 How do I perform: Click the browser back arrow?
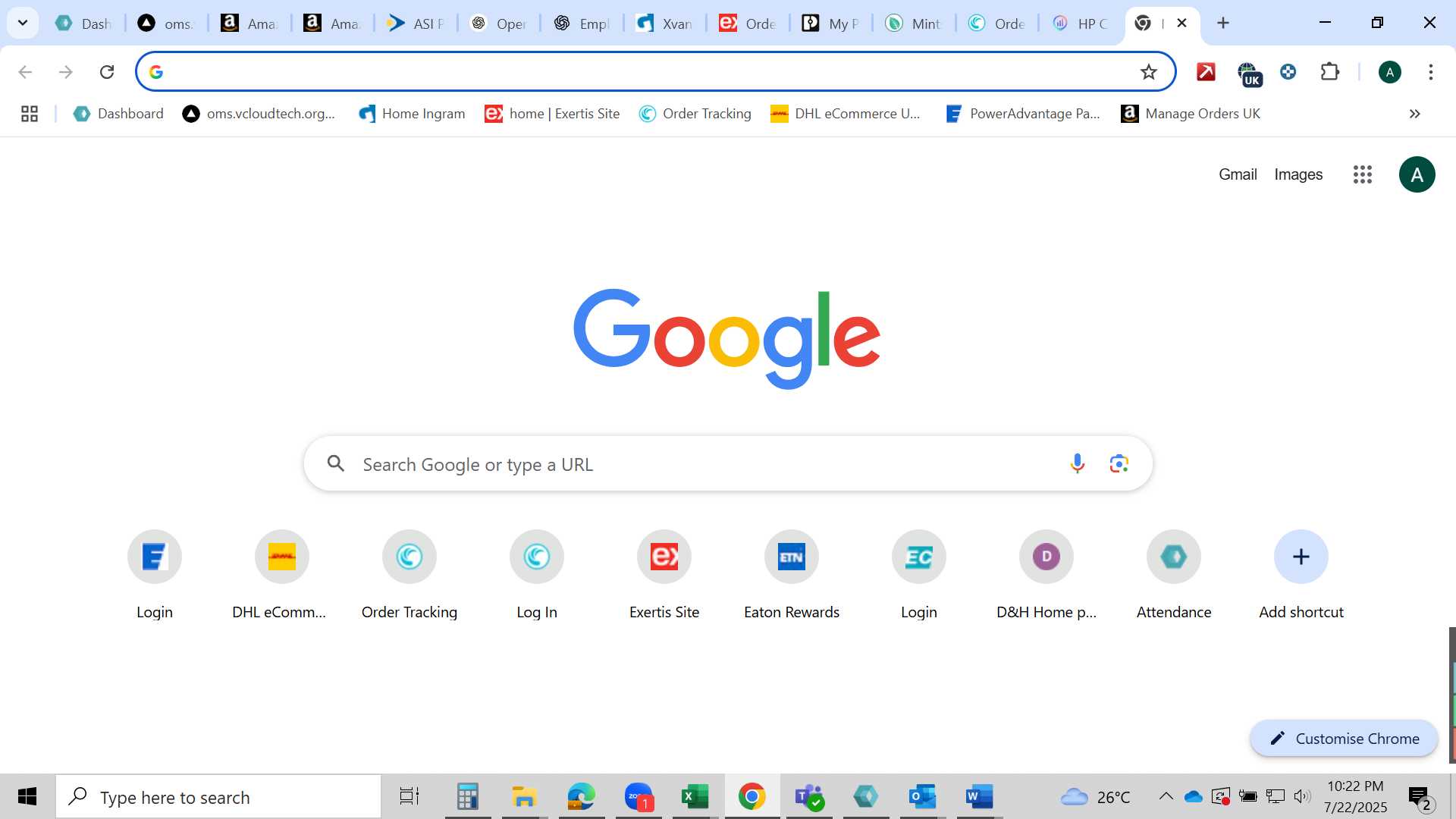pyautogui.click(x=25, y=72)
